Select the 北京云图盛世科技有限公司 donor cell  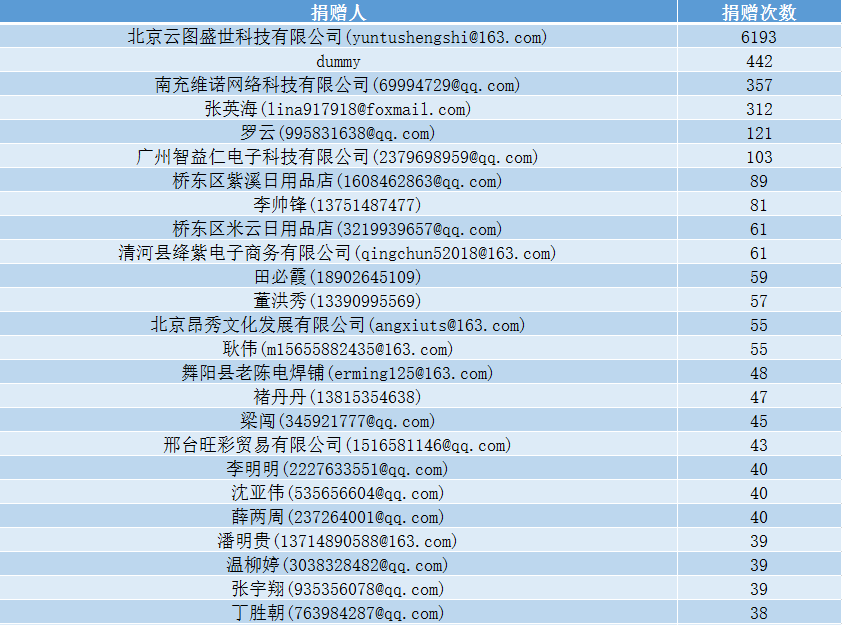click(338, 37)
